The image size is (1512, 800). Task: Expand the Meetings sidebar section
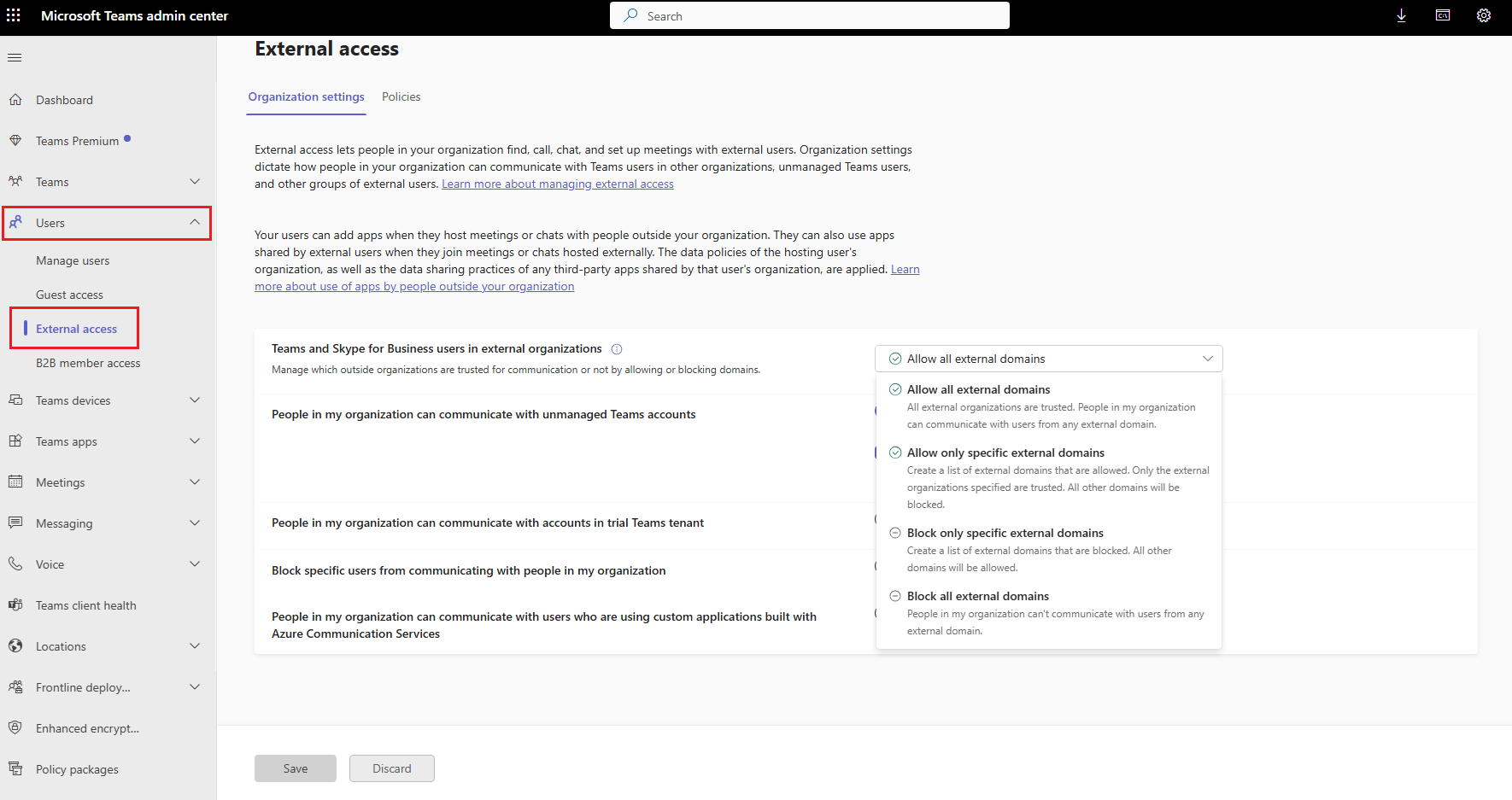(195, 482)
